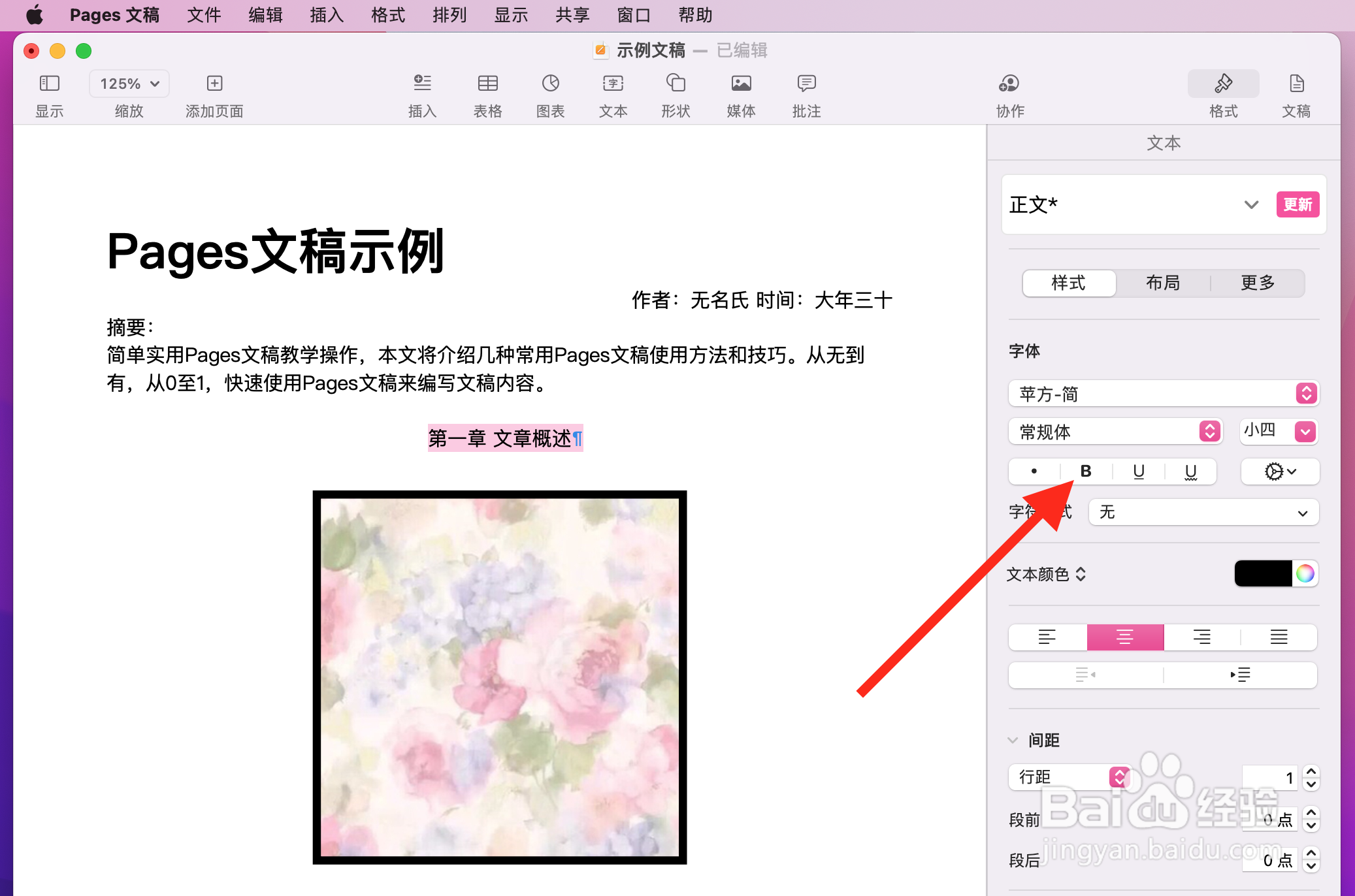Add a text box with 文本 icon

coord(613,83)
